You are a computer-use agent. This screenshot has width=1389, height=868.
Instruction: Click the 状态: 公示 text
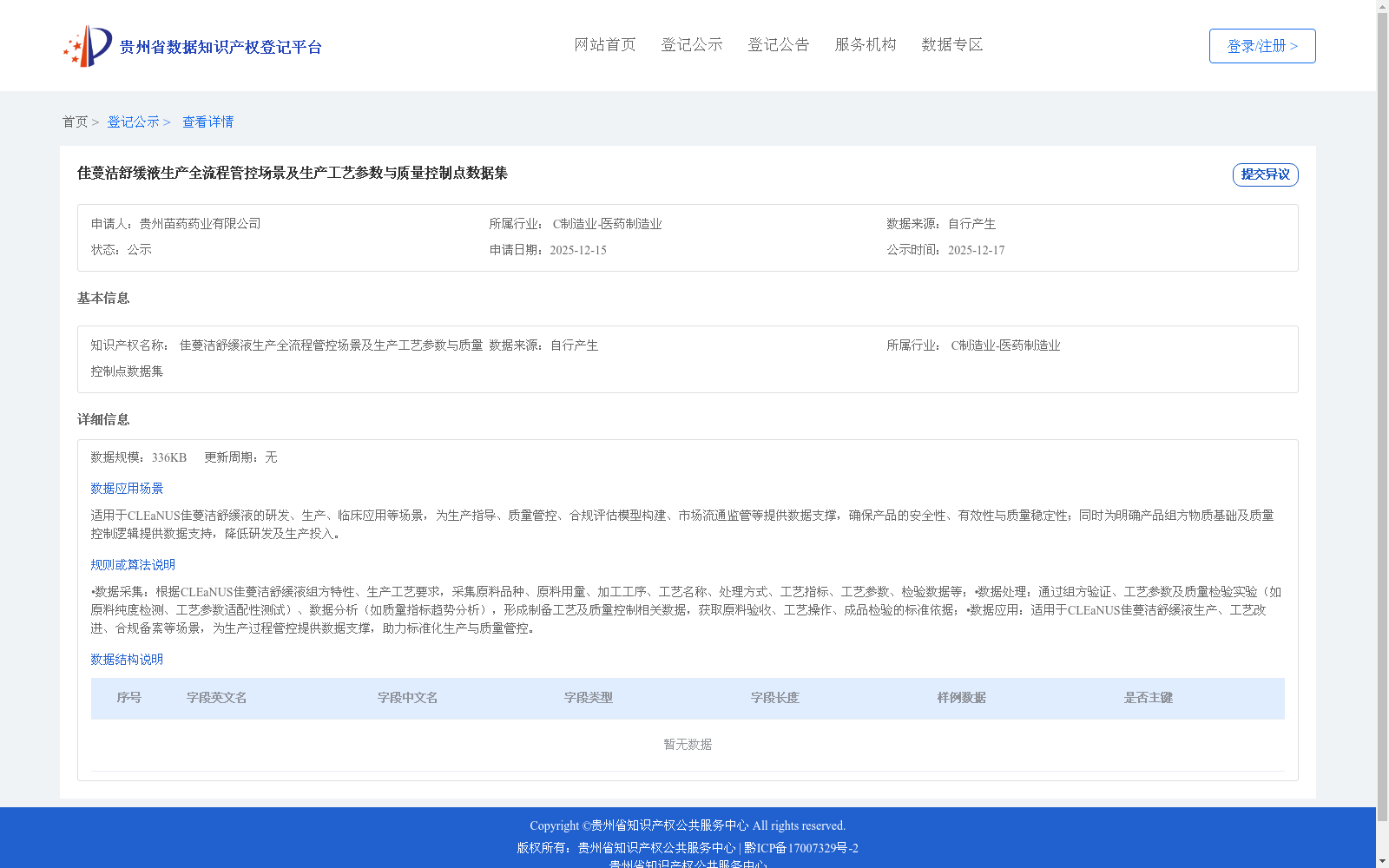tap(122, 250)
